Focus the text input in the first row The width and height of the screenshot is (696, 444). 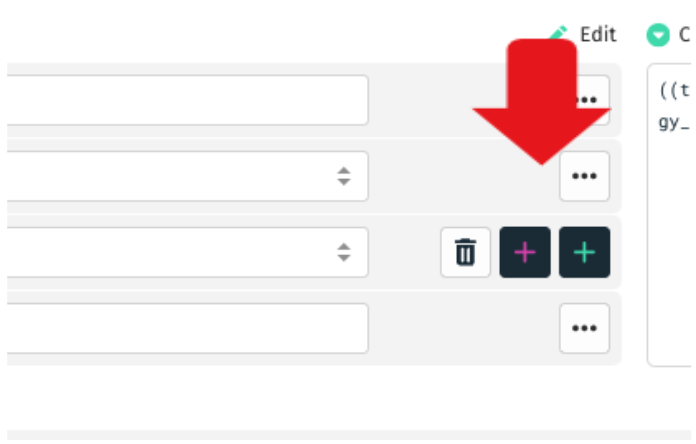coord(188,100)
